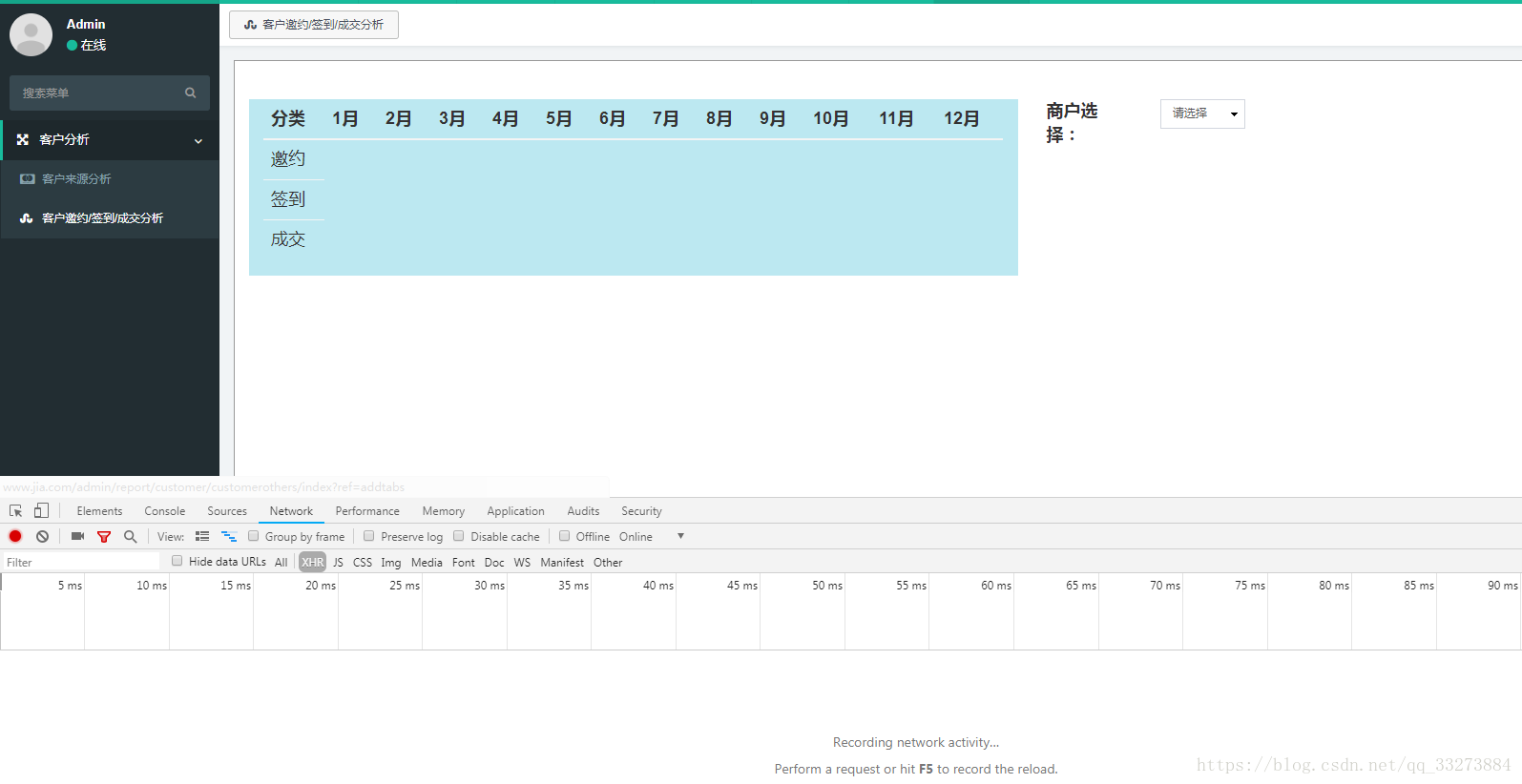
Task: Filter requests by JS
Action: pos(338,563)
